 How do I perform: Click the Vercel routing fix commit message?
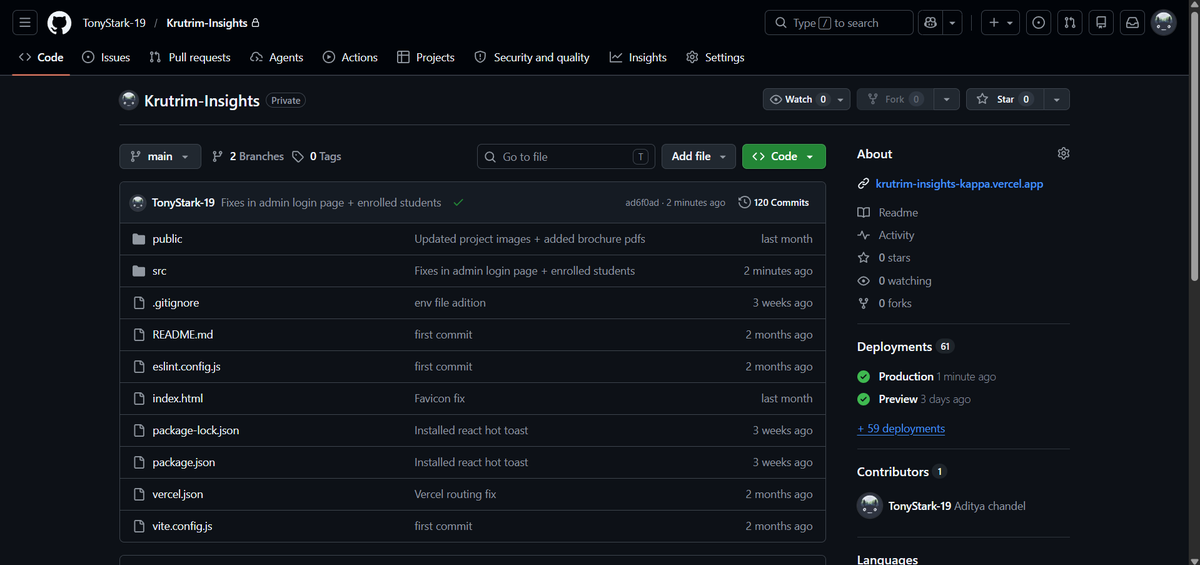point(455,495)
